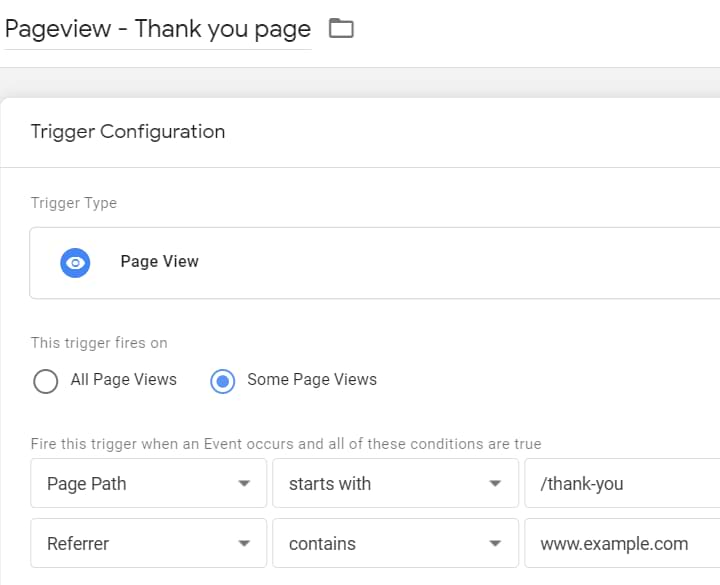Click the blue Page View eye icon
This screenshot has width=720, height=585.
click(x=75, y=263)
